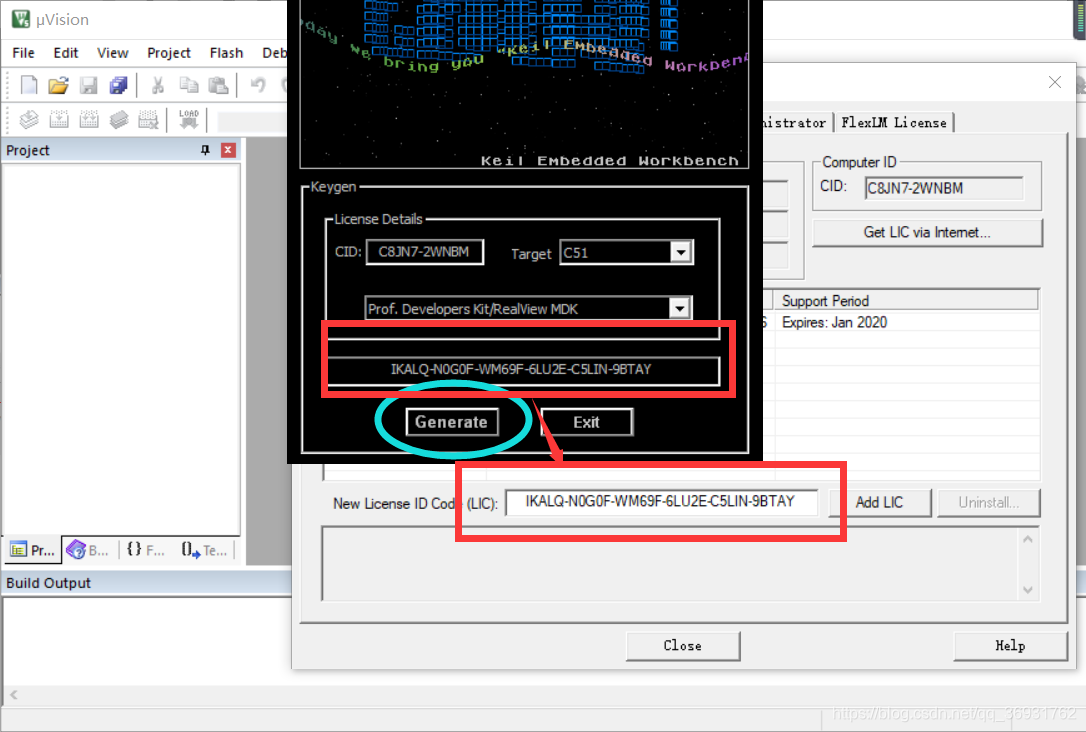Click the Paste clipboard icon
This screenshot has height=732, width=1086.
(x=219, y=85)
